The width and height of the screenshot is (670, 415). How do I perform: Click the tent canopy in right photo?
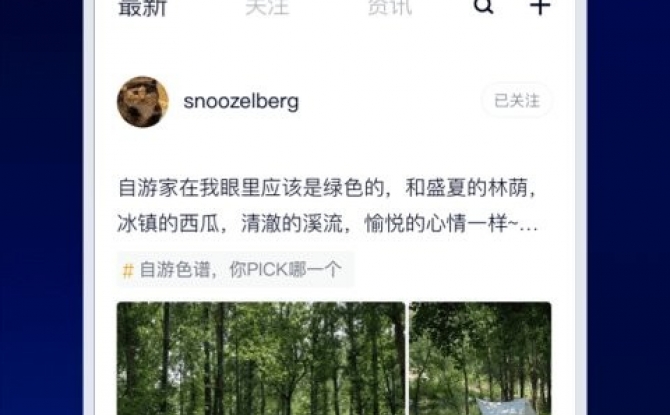point(506,406)
